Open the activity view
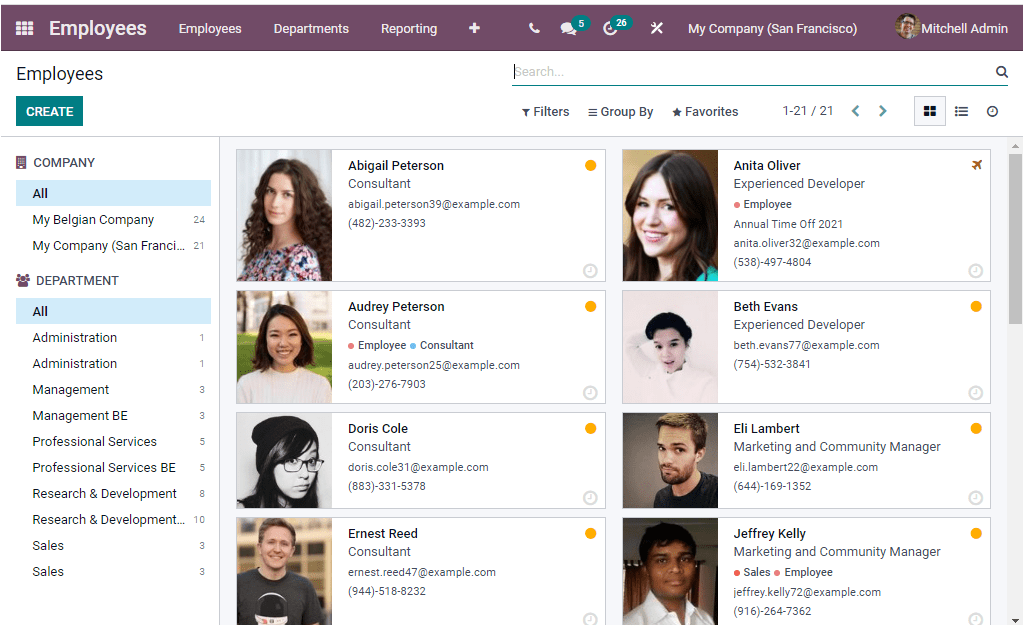This screenshot has width=1024, height=626. tap(991, 111)
